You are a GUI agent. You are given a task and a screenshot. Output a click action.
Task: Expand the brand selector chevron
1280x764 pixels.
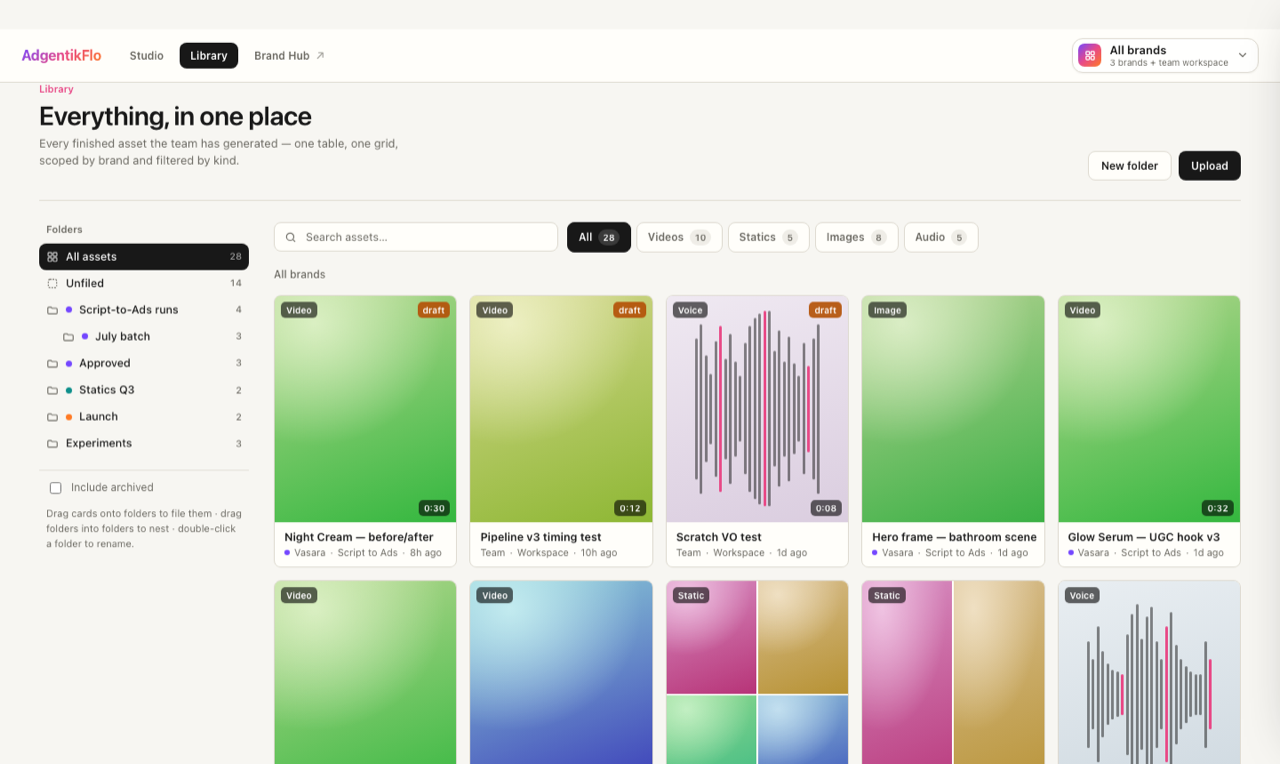coord(1242,56)
